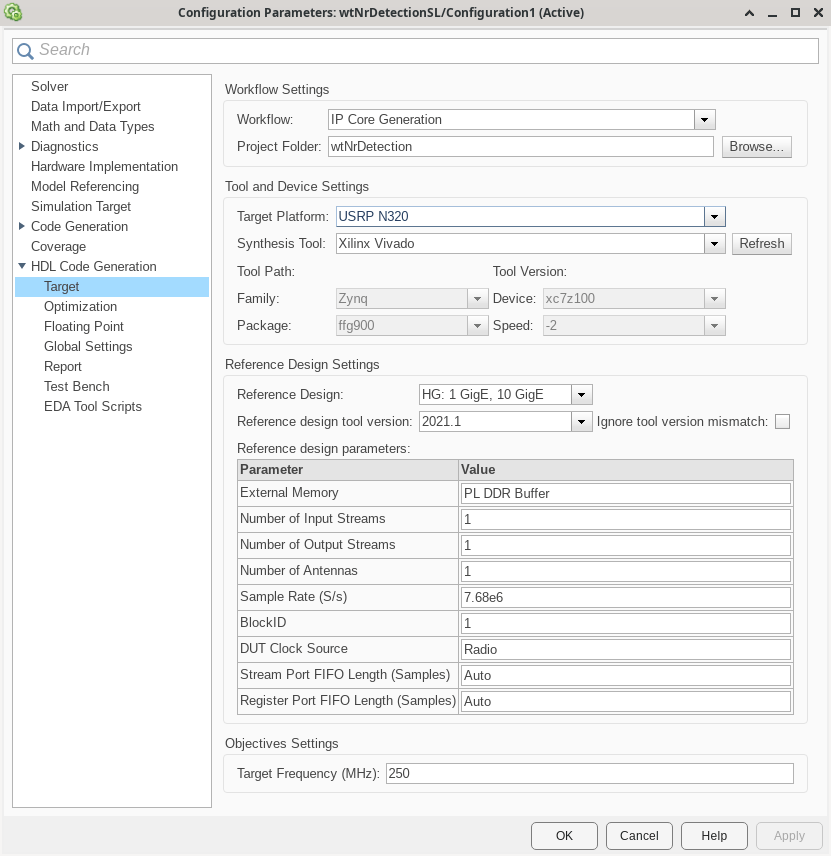Select Simulation Target category

tap(81, 206)
